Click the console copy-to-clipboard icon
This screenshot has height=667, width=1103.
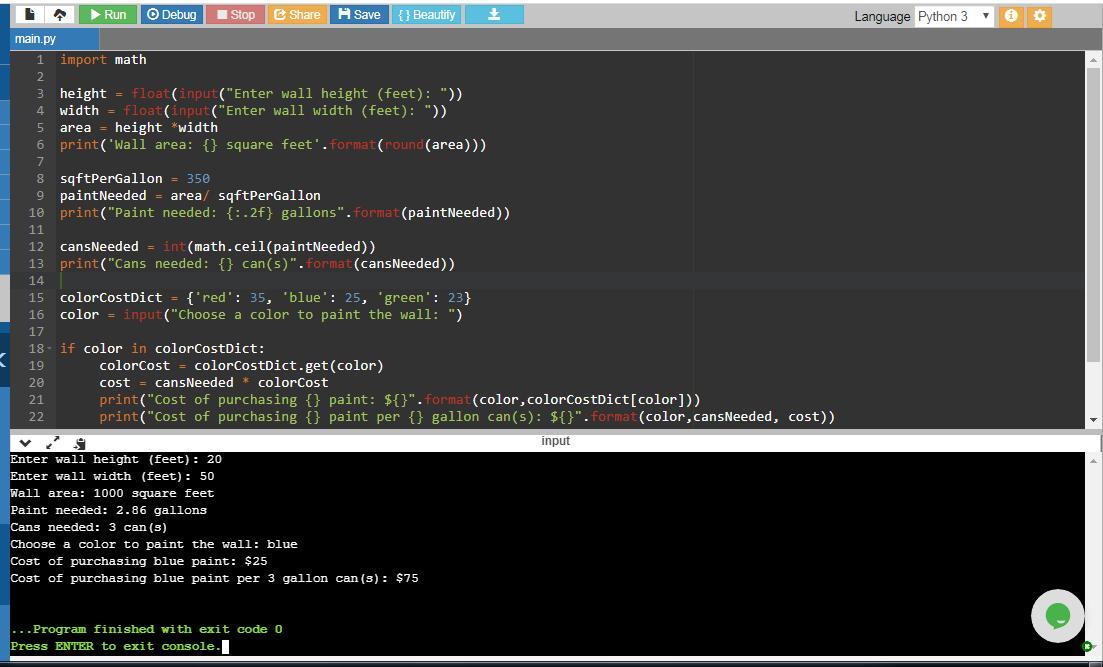coord(80,442)
